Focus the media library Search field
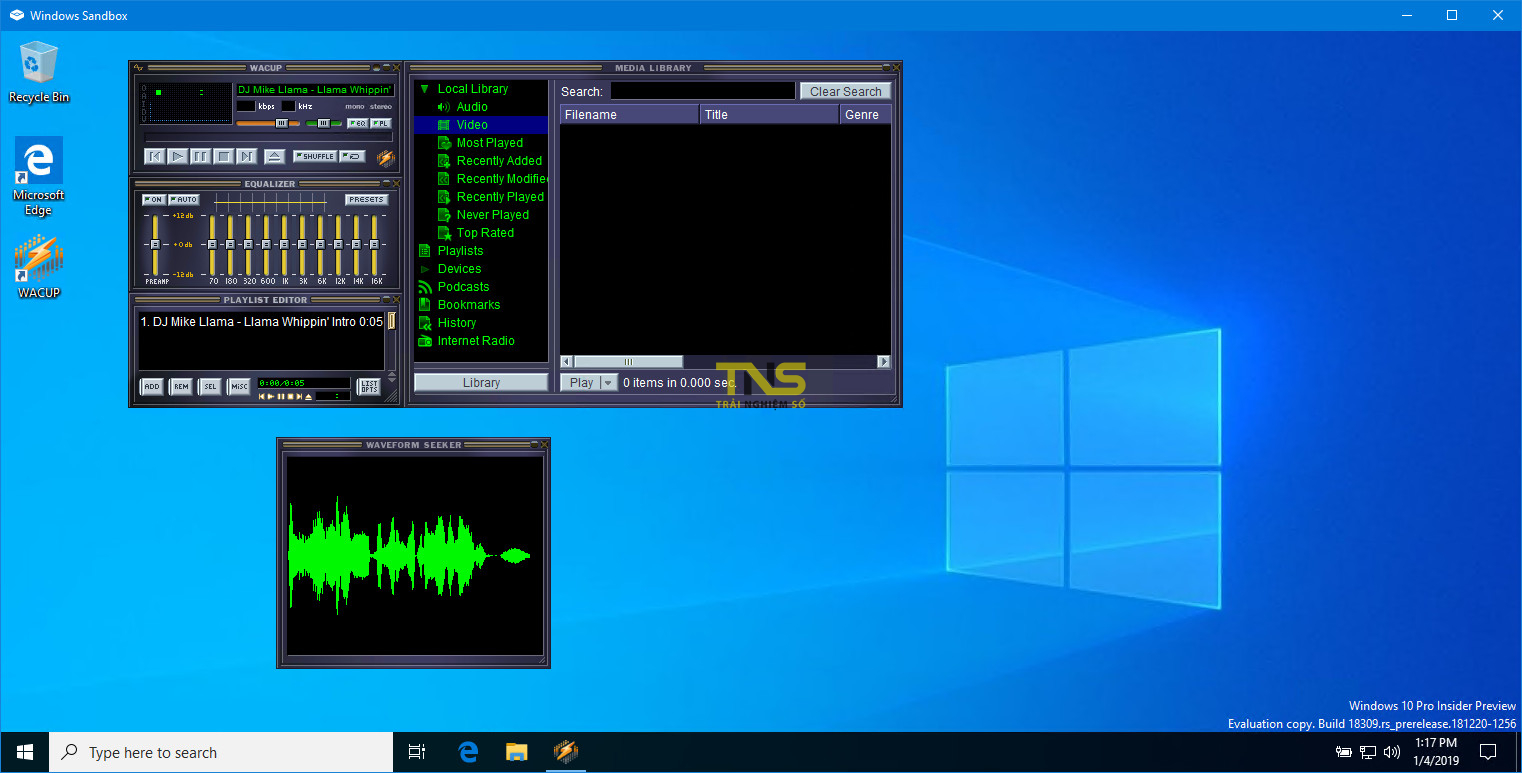1522x773 pixels. pos(703,91)
